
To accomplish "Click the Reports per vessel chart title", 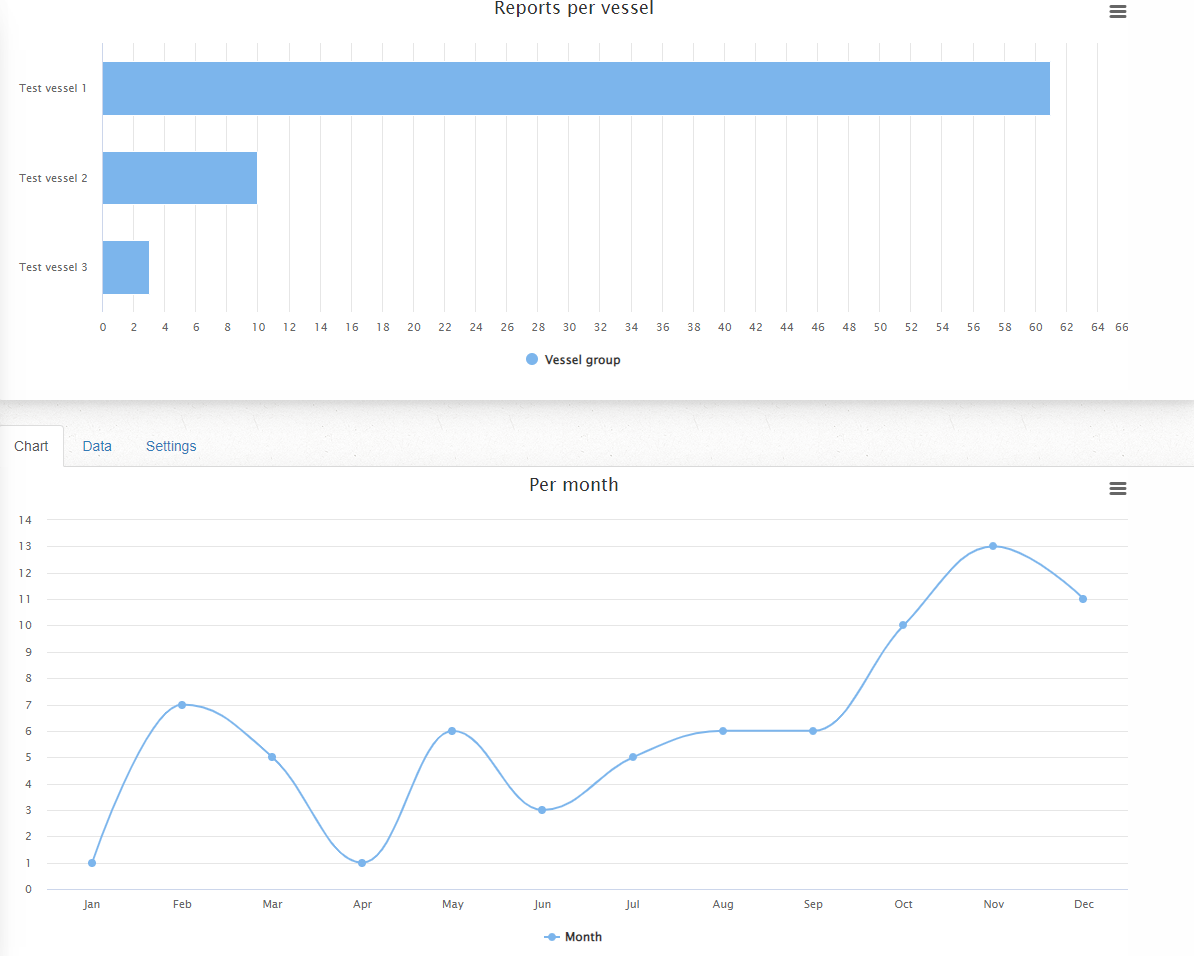I will tap(574, 9).
